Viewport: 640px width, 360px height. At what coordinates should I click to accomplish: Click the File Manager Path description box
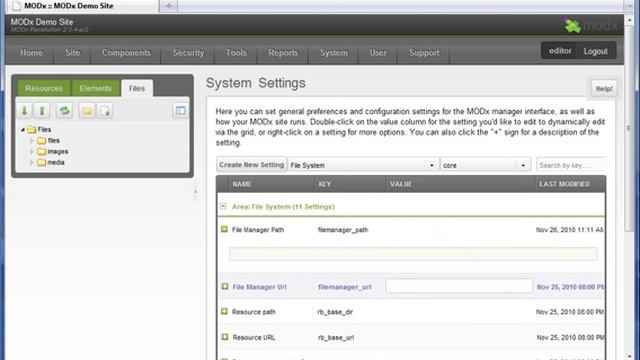point(413,254)
